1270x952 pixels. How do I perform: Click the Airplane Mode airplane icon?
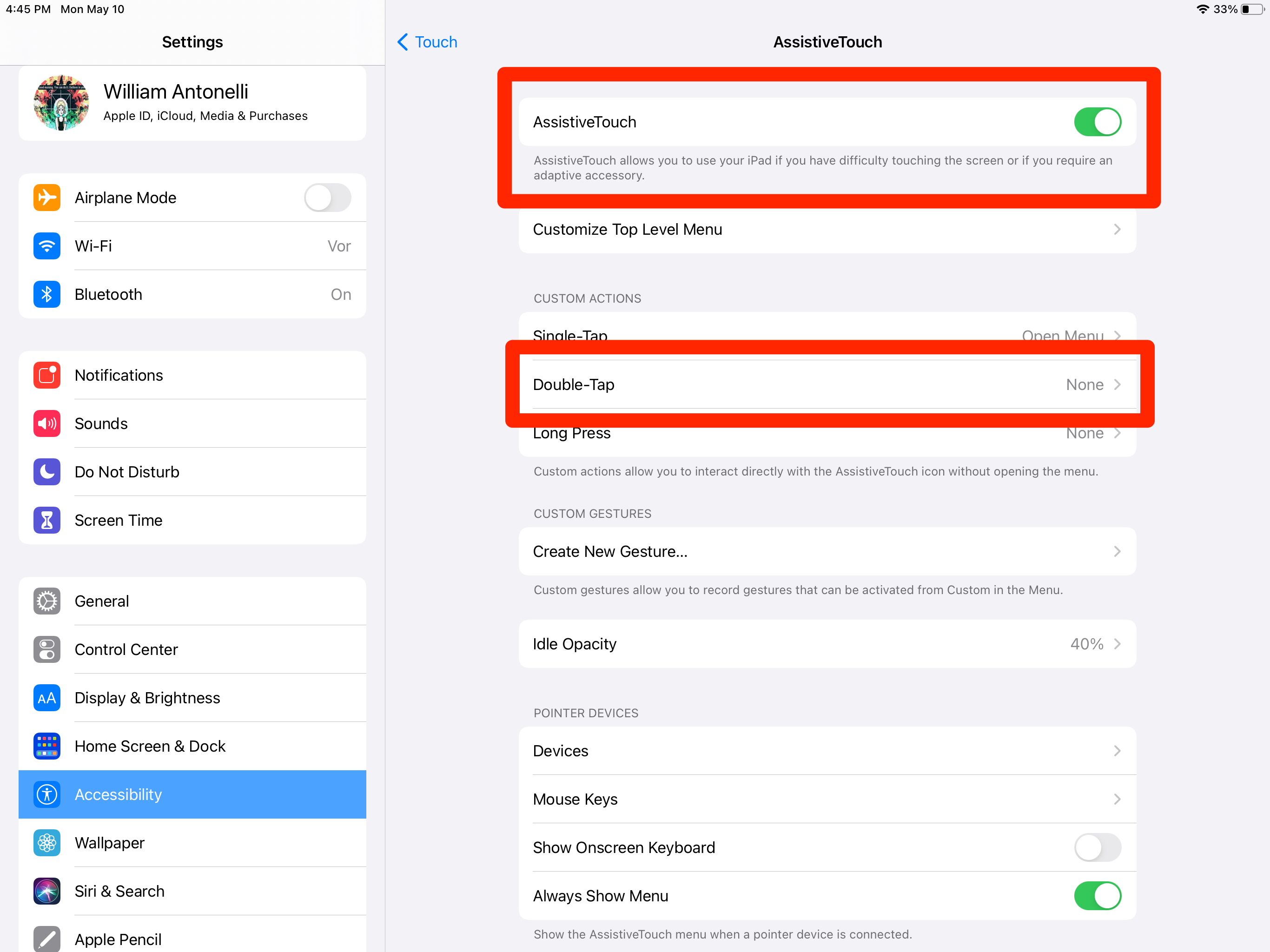47,197
